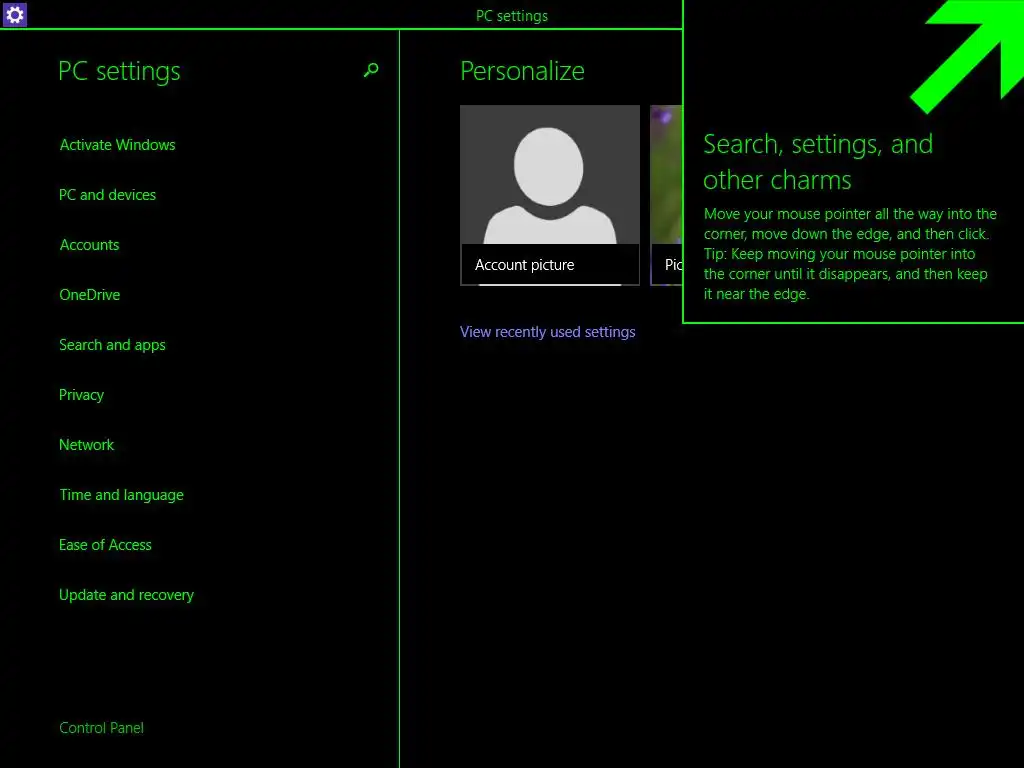The height and width of the screenshot is (768, 1024).
Task: Open the Account picture tile
Action: pos(550,195)
